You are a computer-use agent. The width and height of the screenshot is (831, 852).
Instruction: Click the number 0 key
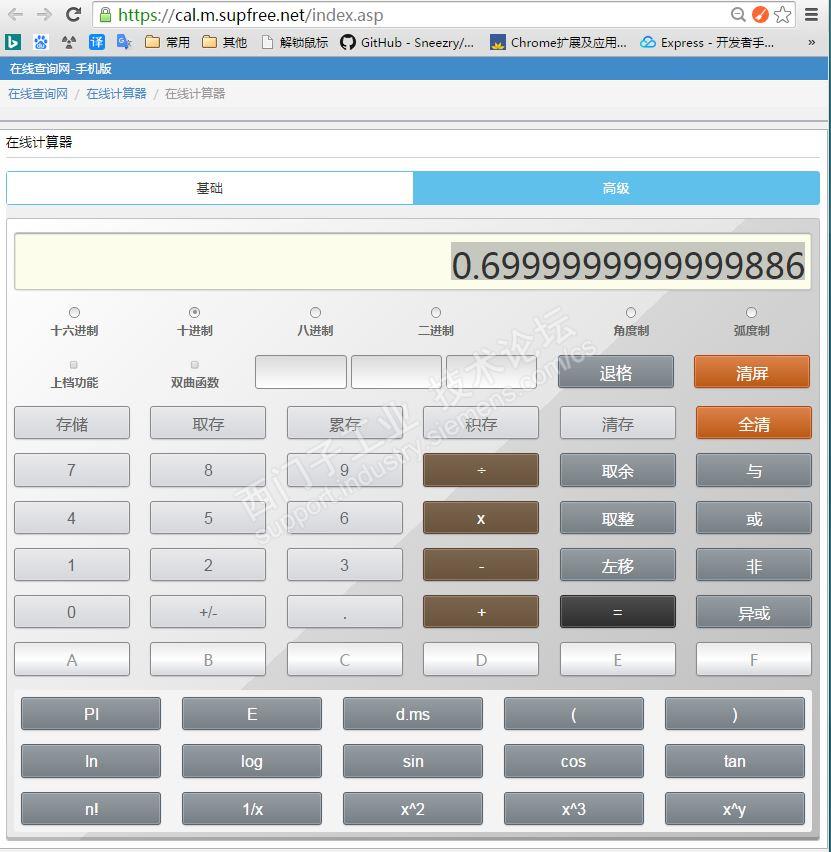point(72,612)
